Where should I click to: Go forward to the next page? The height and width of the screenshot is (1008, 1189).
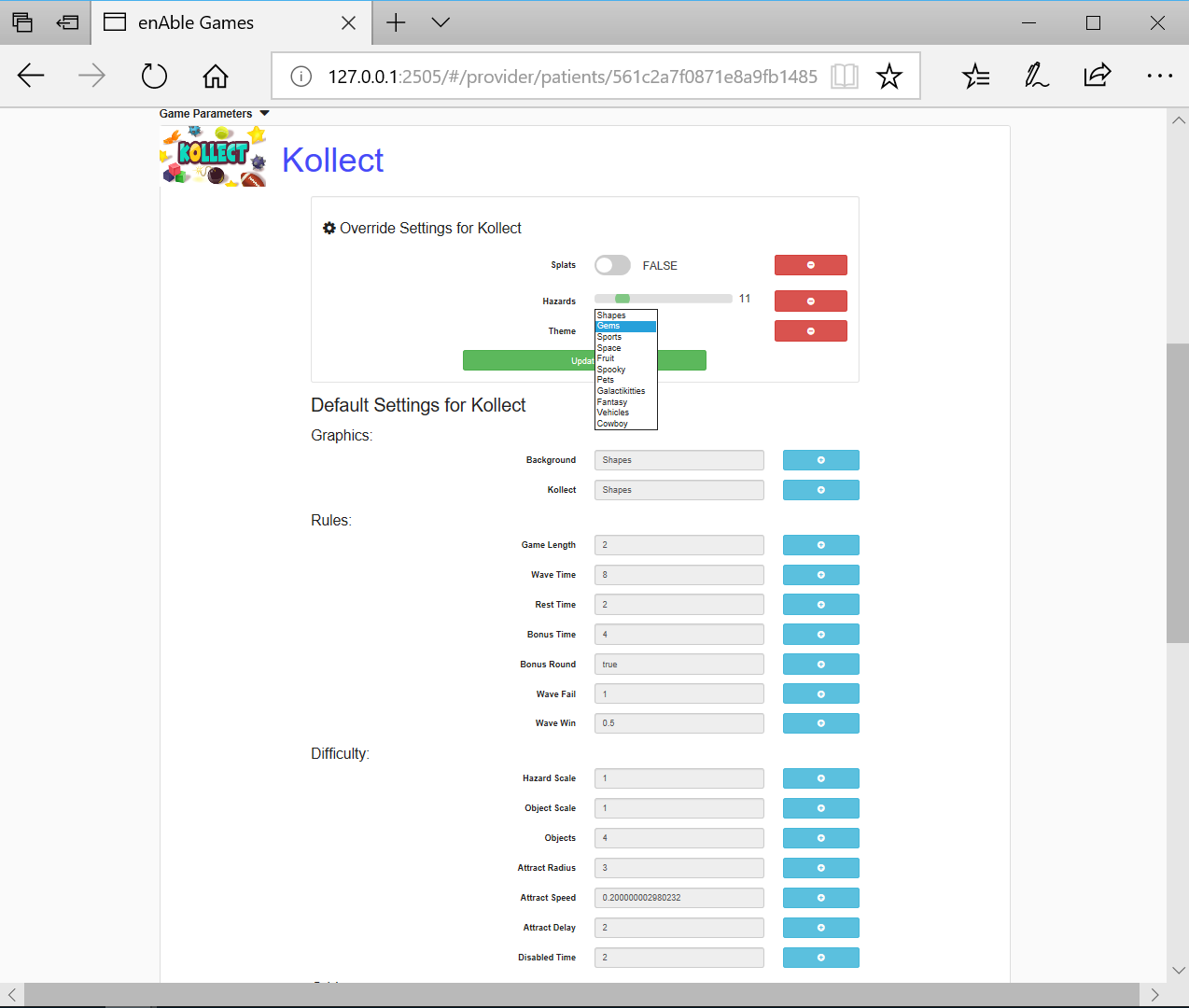[91, 76]
